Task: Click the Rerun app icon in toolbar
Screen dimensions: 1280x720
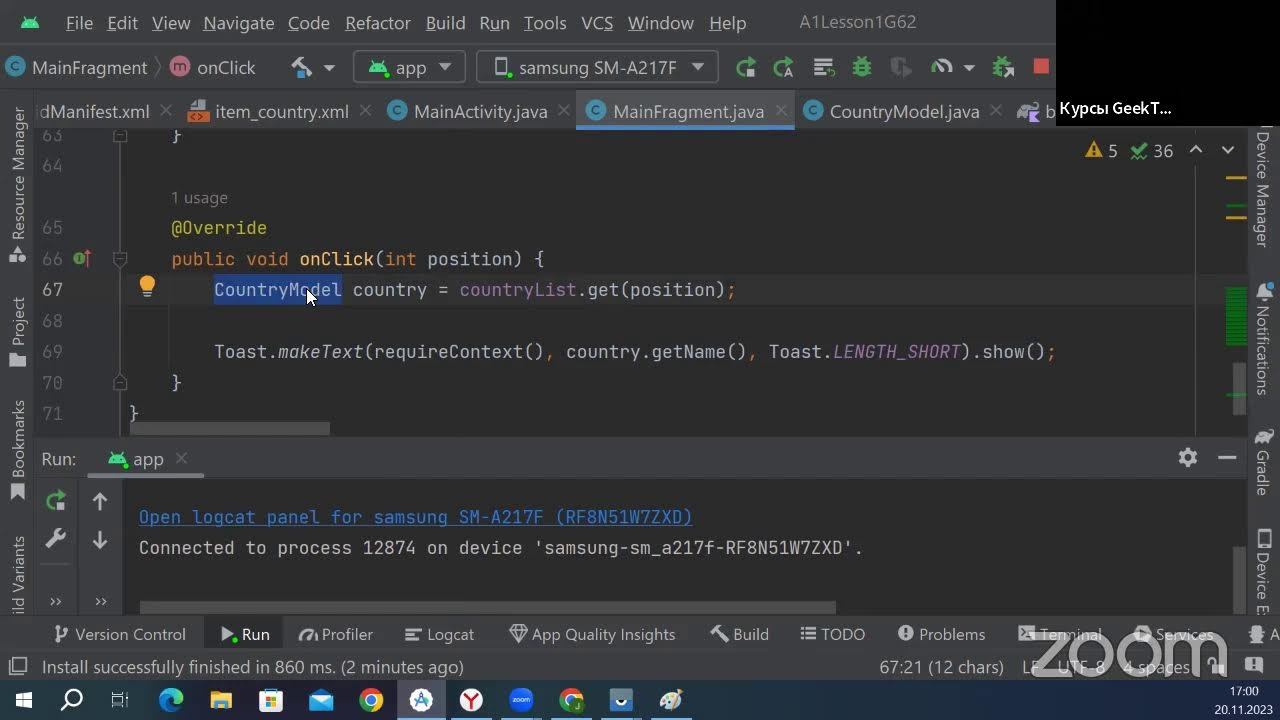Action: click(745, 68)
